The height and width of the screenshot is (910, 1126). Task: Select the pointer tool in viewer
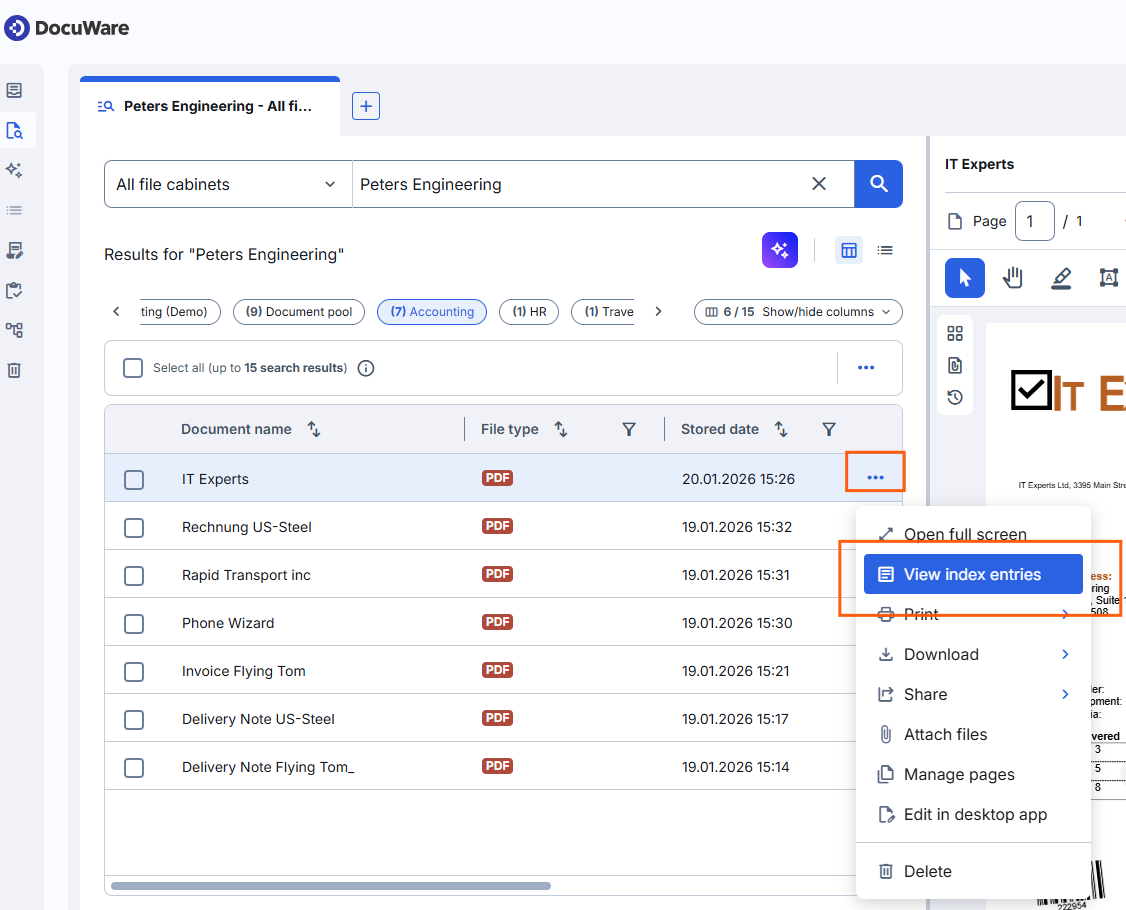pos(964,278)
